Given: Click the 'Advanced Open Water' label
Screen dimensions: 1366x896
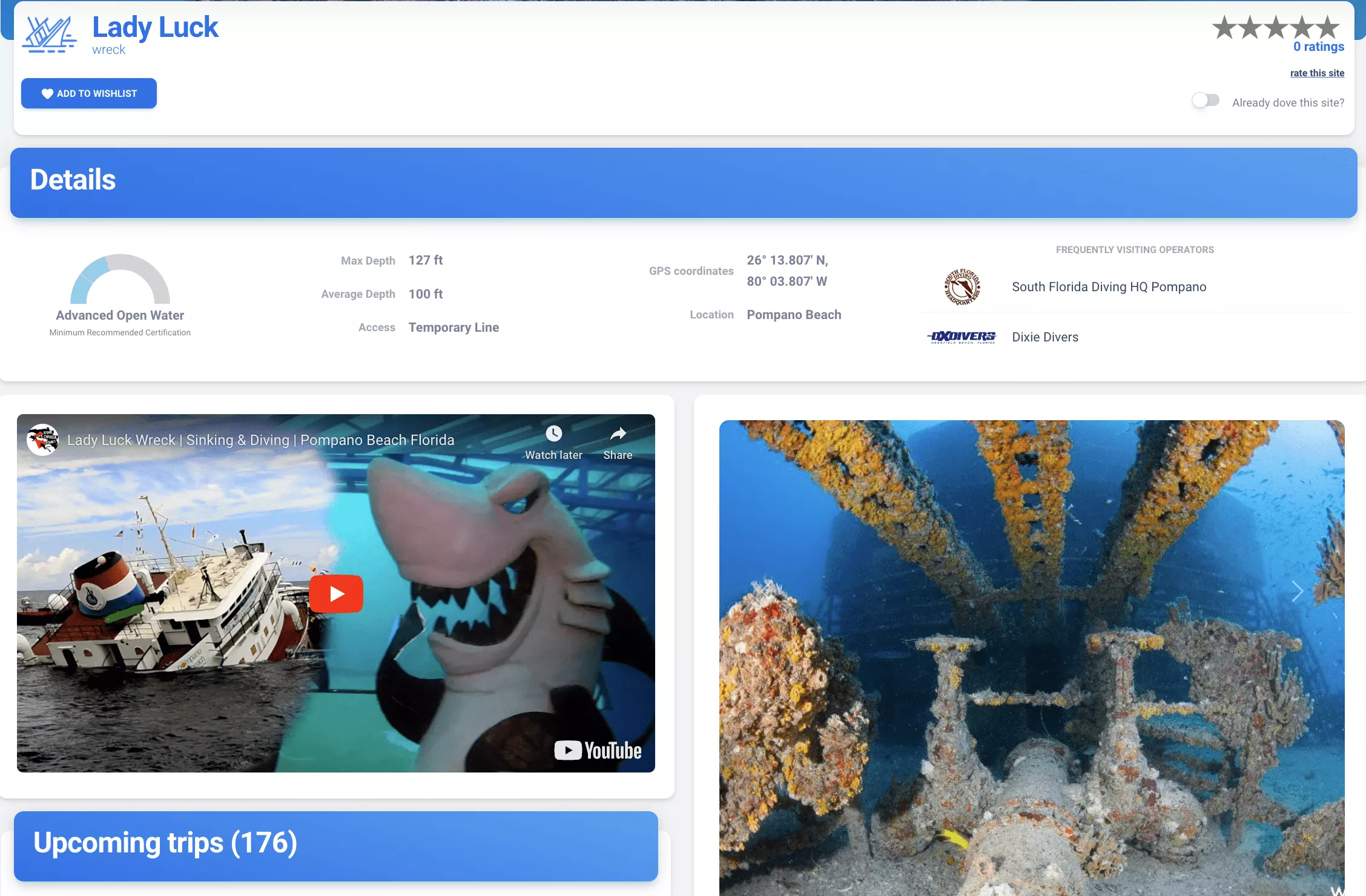Looking at the screenshot, I should (x=120, y=315).
